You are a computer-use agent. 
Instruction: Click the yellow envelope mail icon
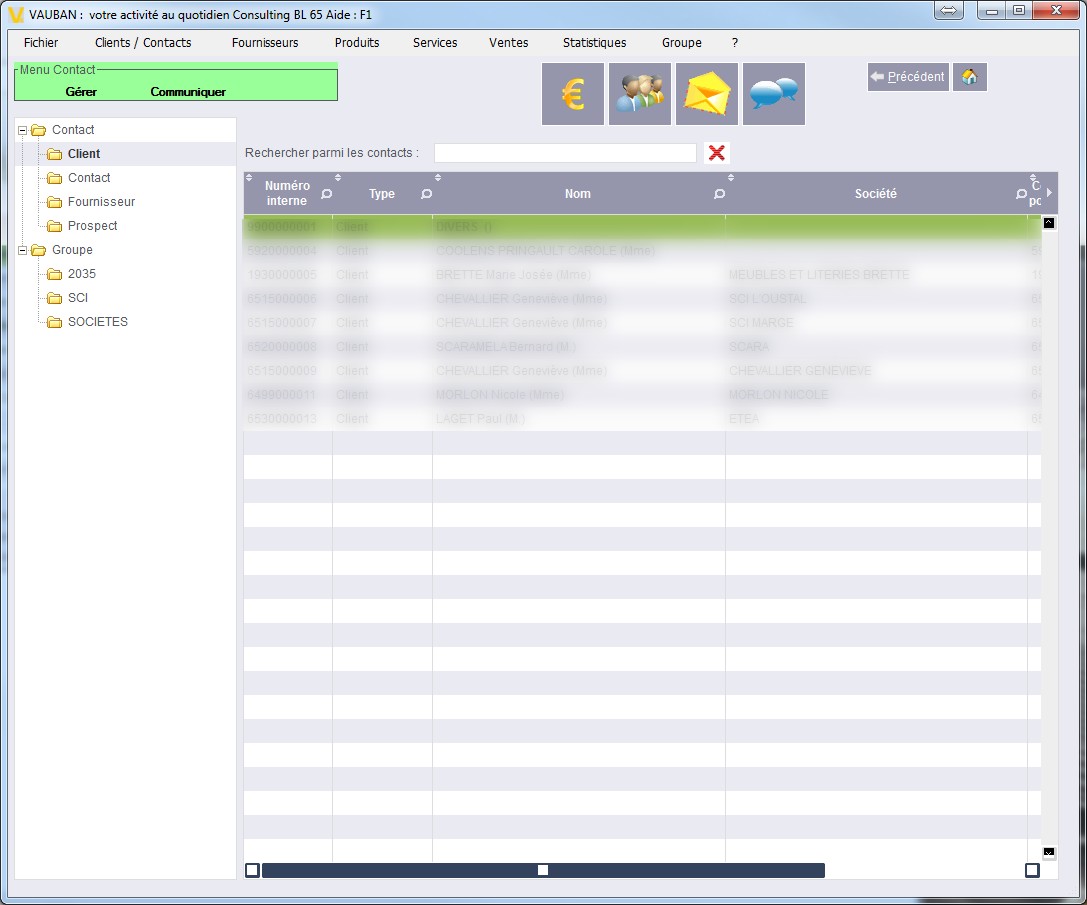pyautogui.click(x=706, y=94)
